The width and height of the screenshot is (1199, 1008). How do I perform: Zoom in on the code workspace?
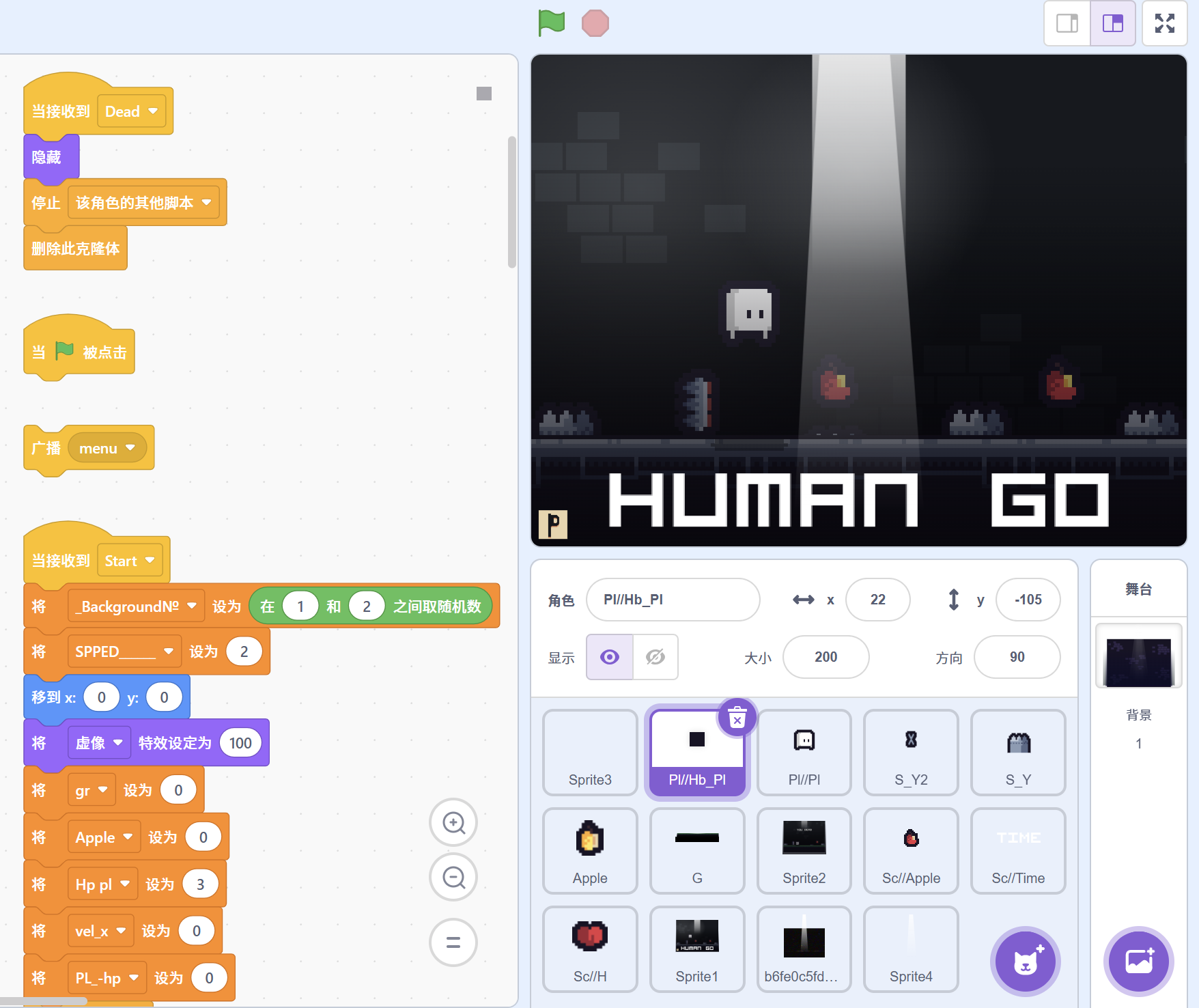(x=453, y=822)
